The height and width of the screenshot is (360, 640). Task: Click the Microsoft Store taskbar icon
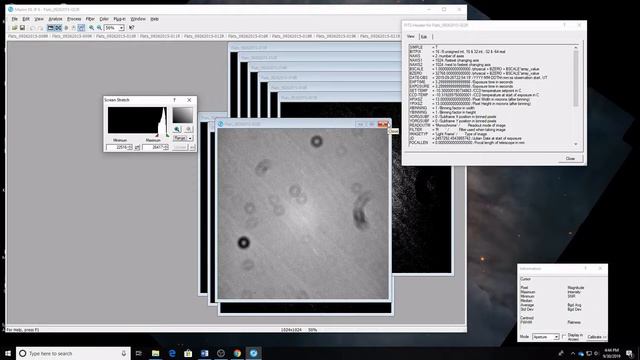188,353
